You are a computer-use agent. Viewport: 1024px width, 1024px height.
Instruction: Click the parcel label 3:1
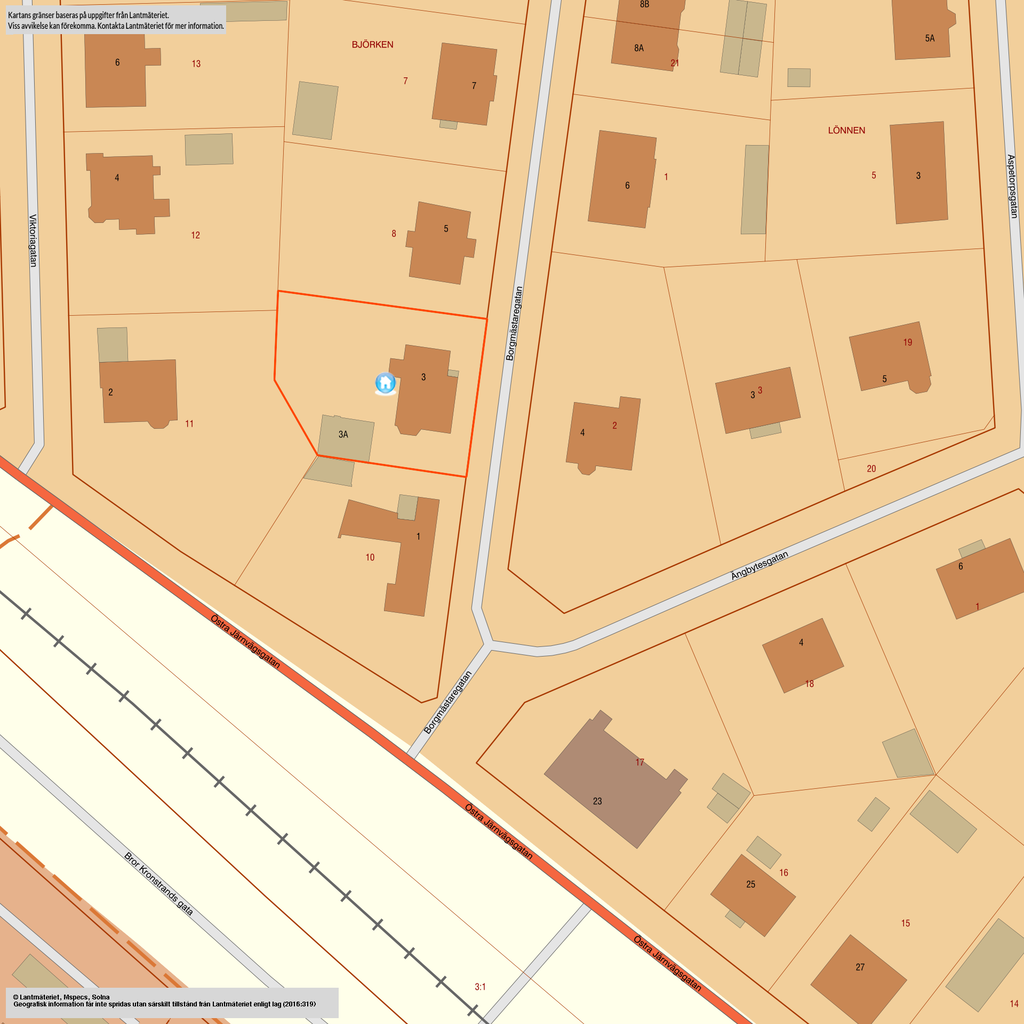tap(480, 987)
